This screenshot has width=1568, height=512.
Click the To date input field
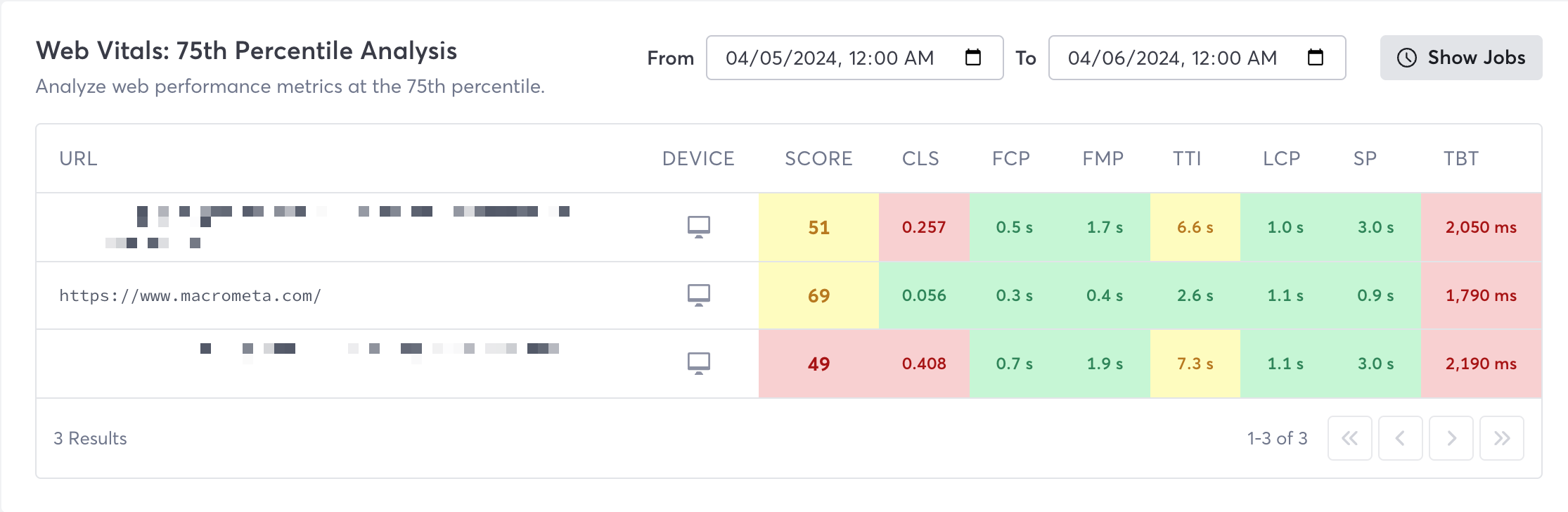(1171, 58)
